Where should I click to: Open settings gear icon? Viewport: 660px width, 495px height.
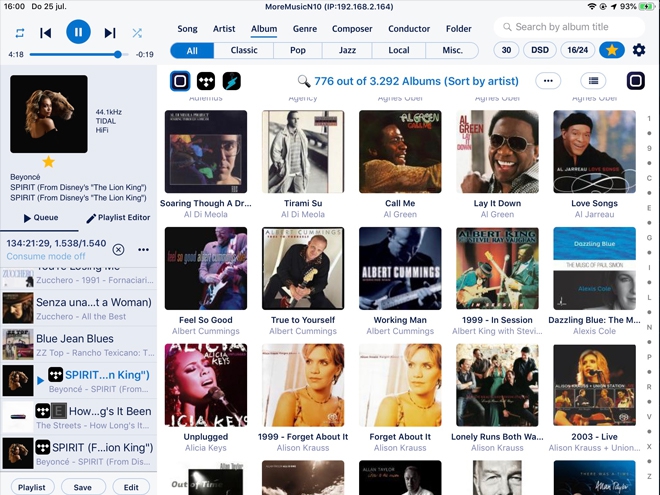639,50
